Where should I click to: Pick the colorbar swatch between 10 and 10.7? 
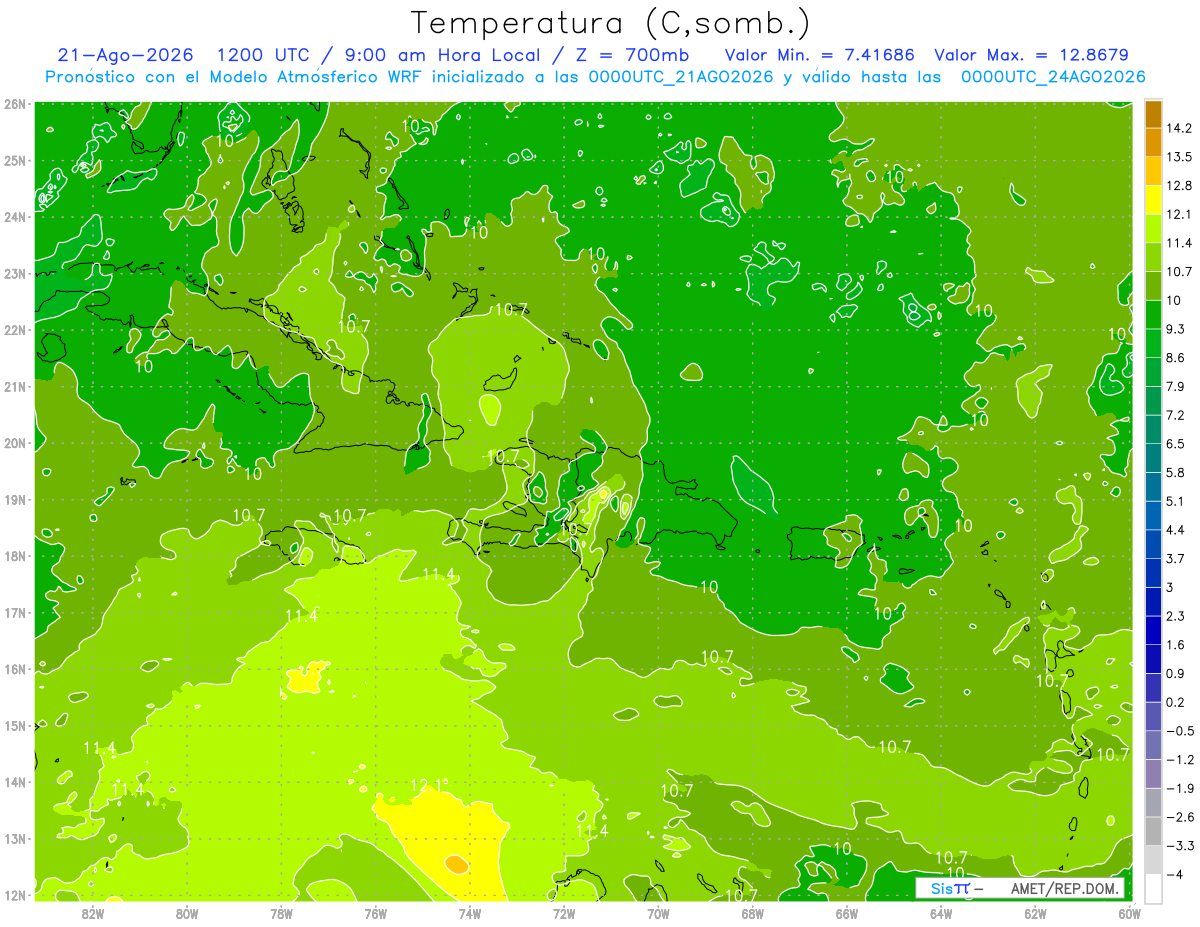tap(1153, 286)
